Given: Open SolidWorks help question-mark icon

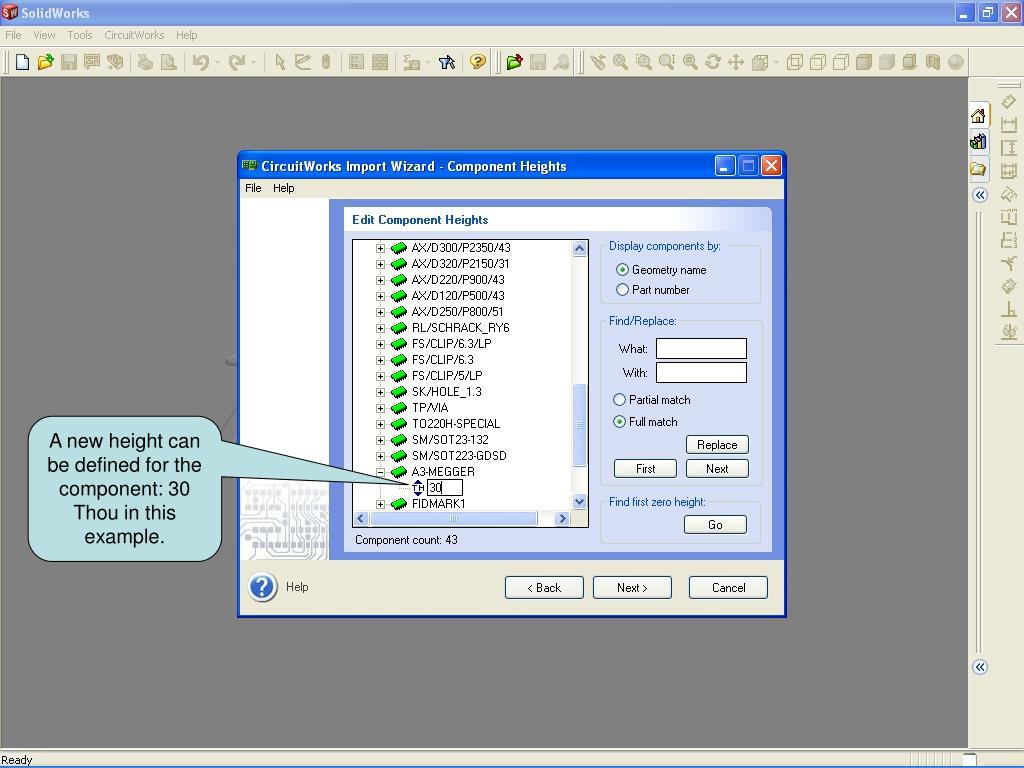Looking at the screenshot, I should tap(478, 62).
